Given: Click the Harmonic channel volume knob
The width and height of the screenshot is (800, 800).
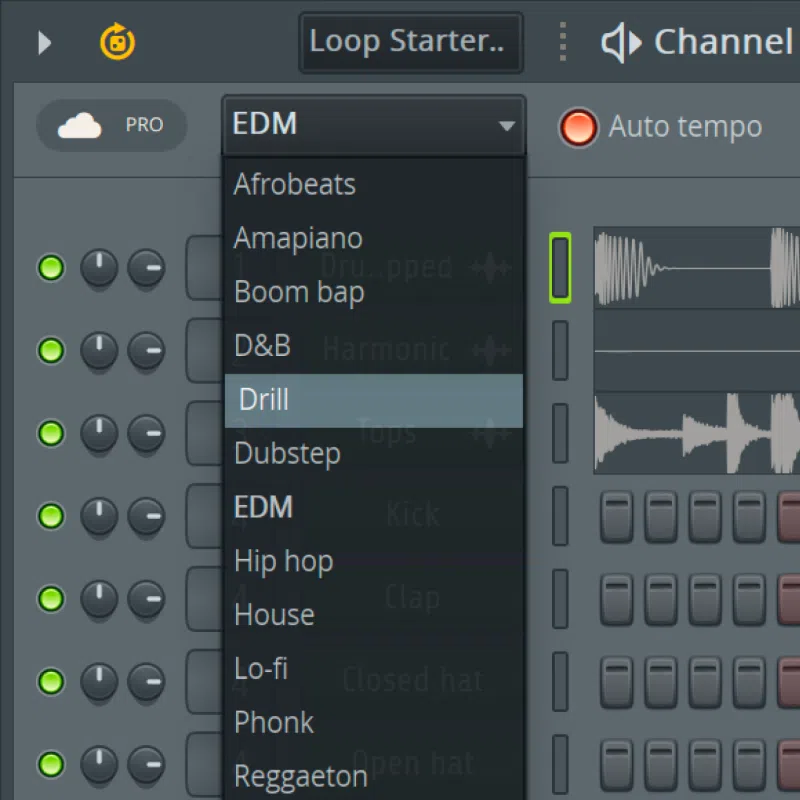Looking at the screenshot, I should (x=146, y=351).
